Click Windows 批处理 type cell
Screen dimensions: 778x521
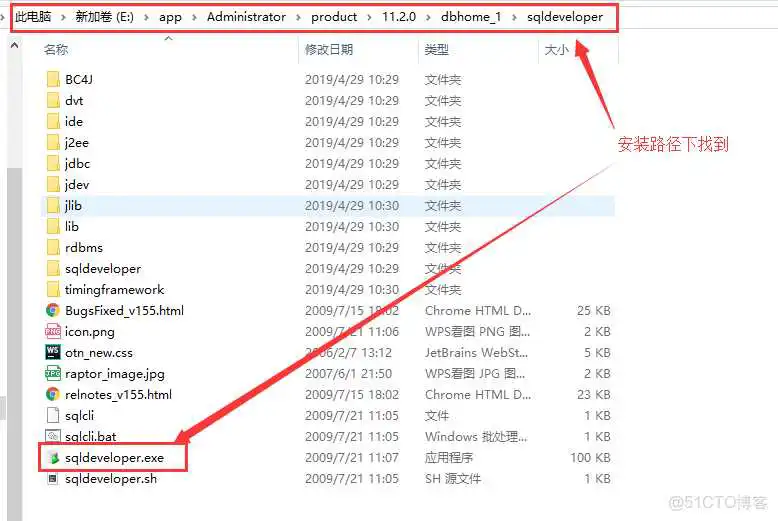(476, 437)
